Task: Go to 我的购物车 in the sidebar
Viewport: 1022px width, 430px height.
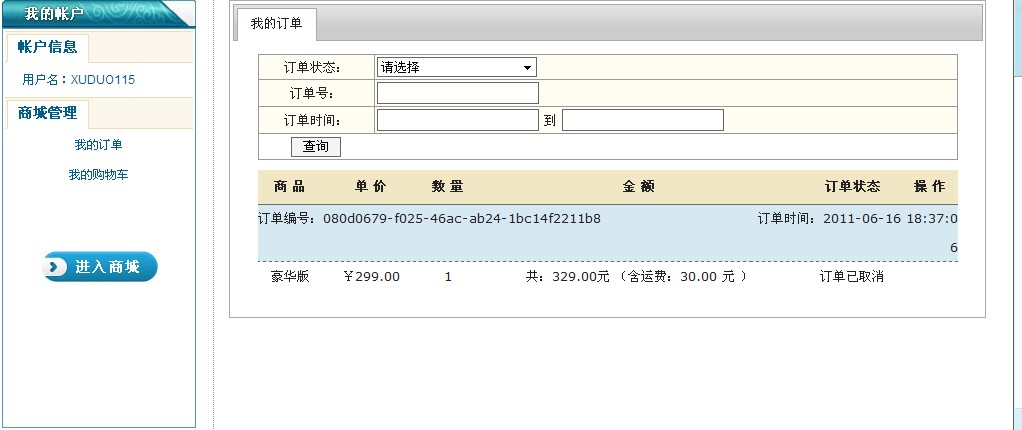Action: coord(98,175)
